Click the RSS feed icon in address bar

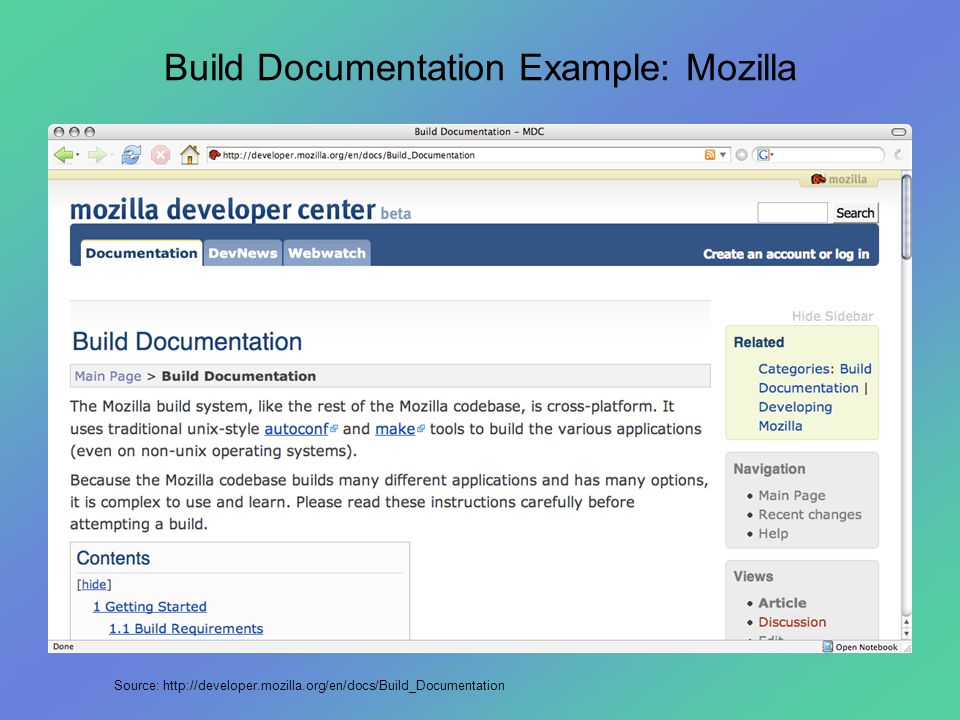coord(710,155)
